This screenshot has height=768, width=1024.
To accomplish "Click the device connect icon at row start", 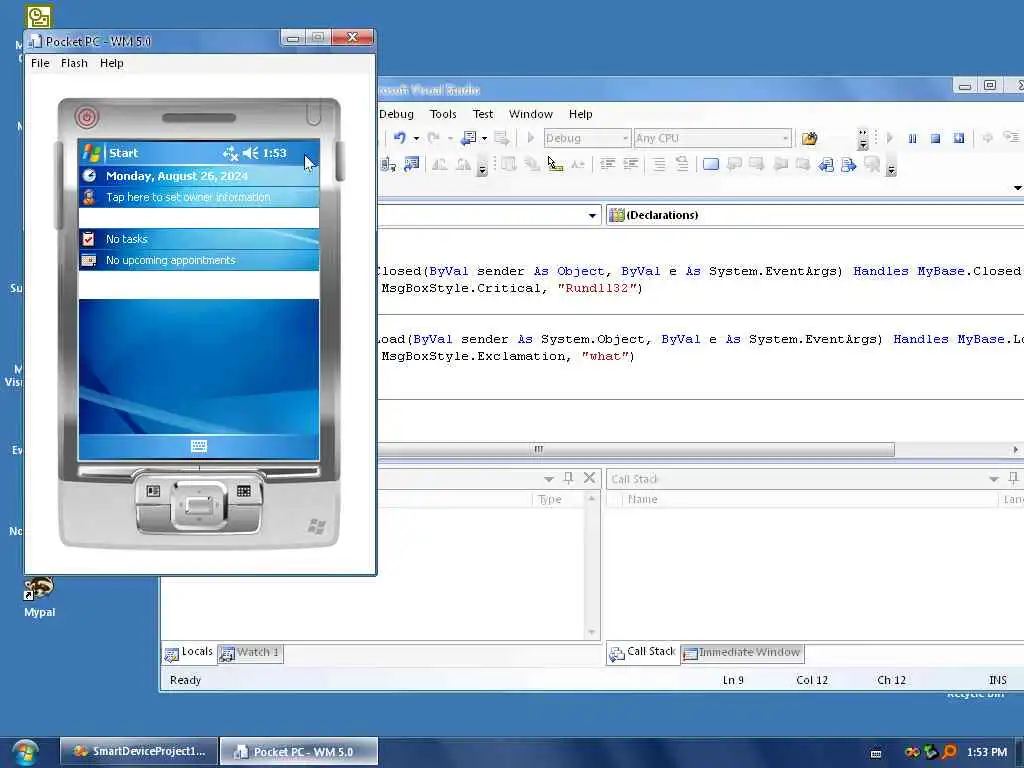I will [388, 165].
